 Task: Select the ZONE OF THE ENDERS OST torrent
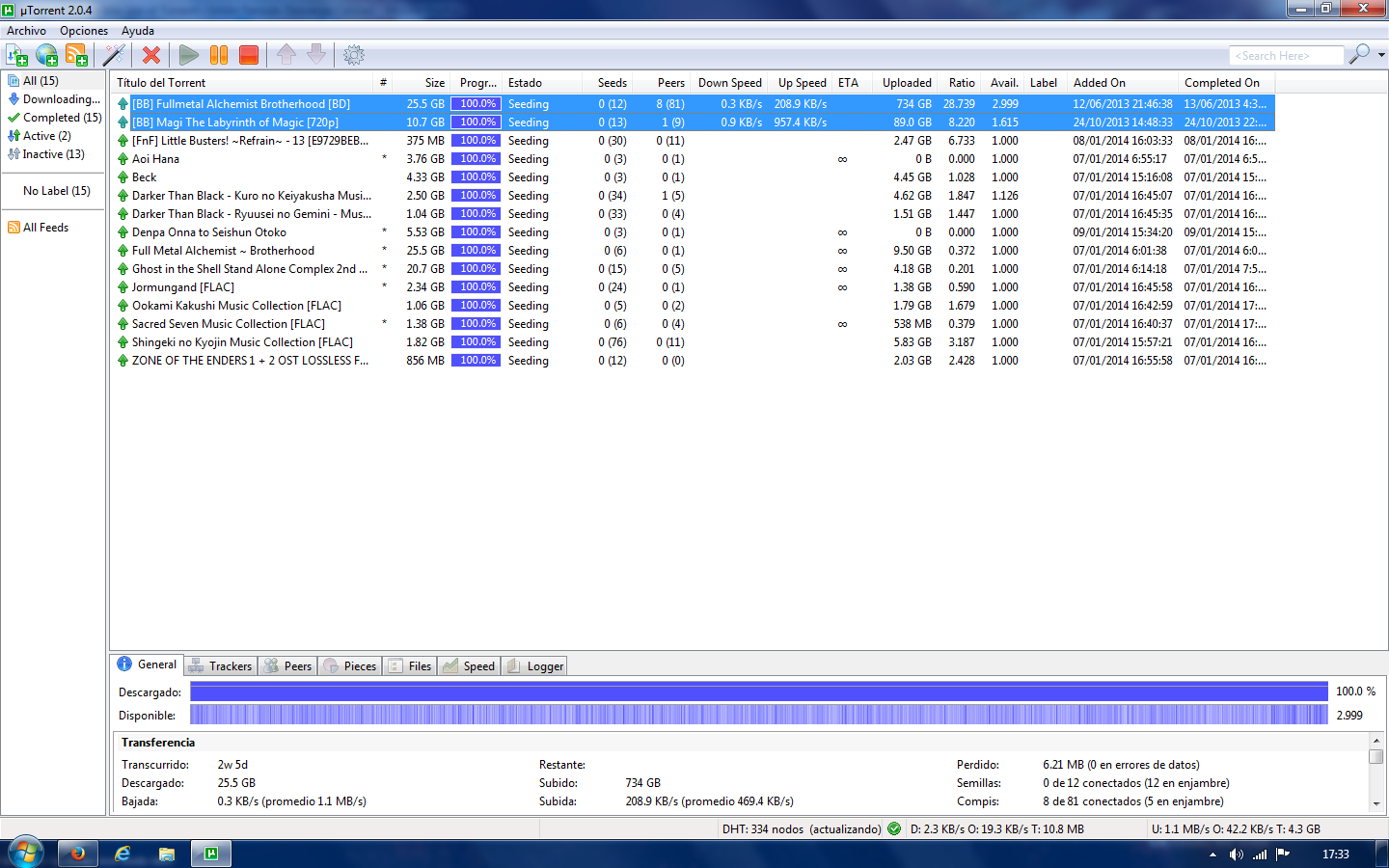click(x=693, y=361)
